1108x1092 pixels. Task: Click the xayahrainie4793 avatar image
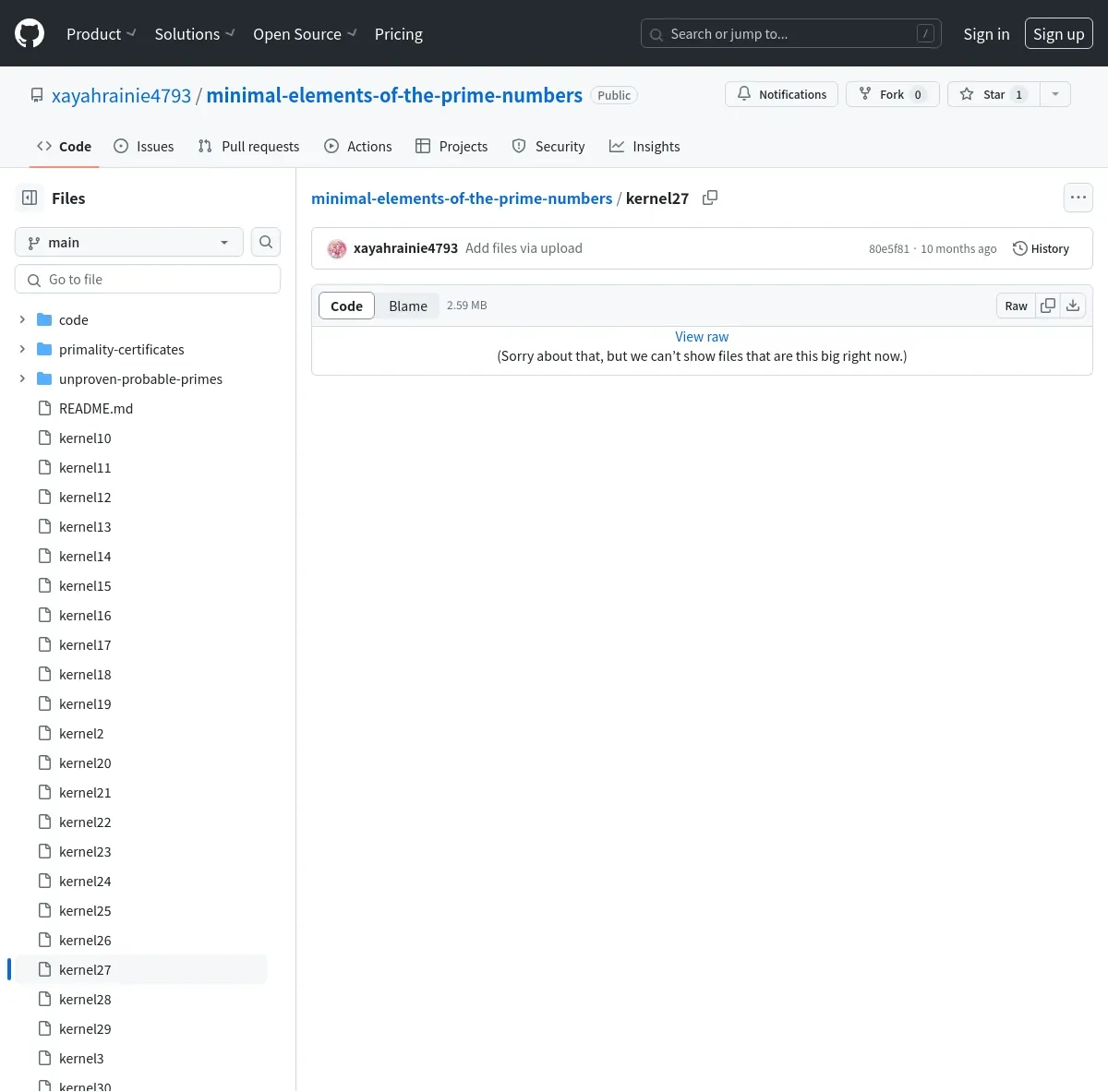pos(337,248)
